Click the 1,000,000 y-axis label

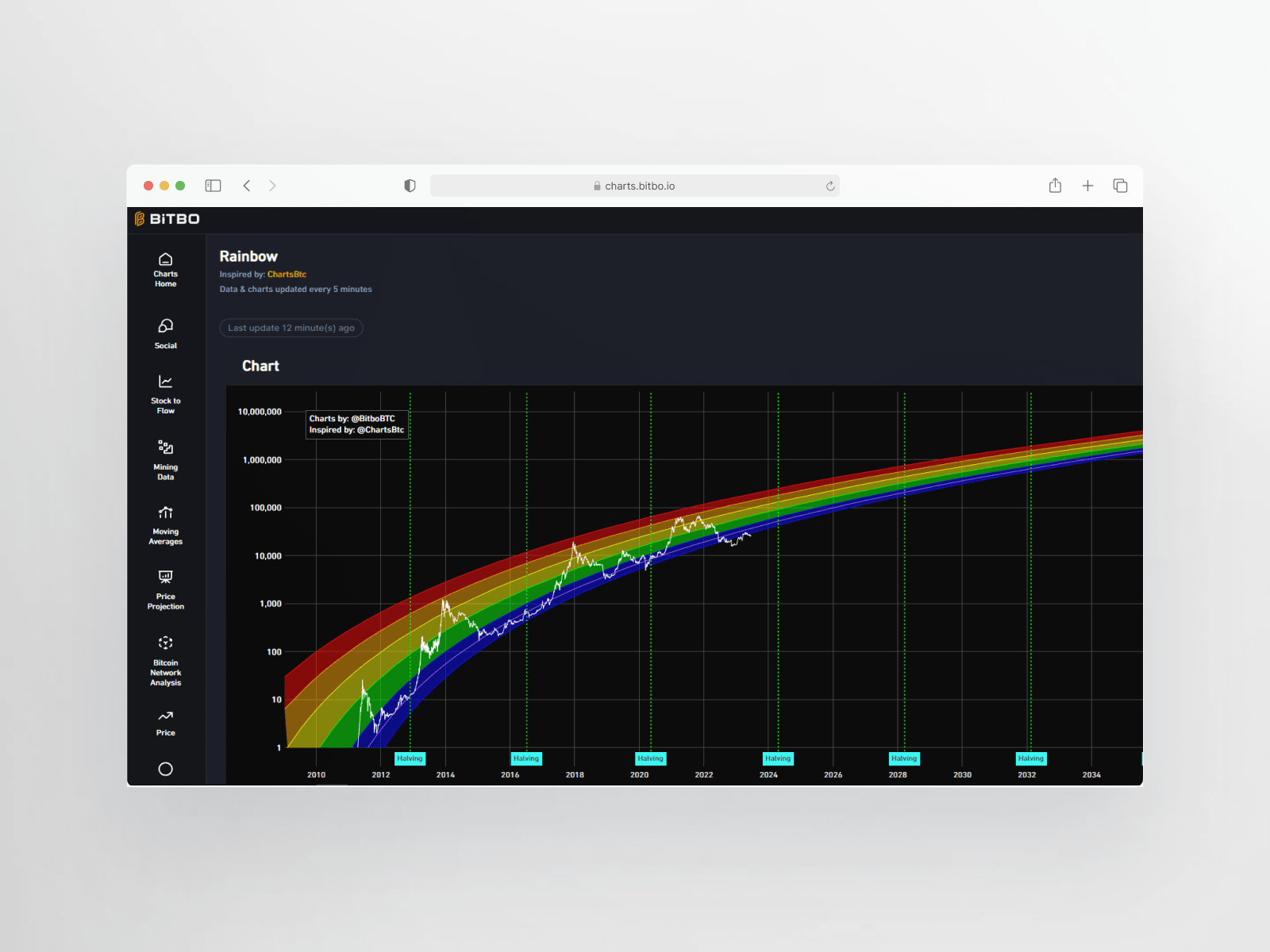coord(262,460)
